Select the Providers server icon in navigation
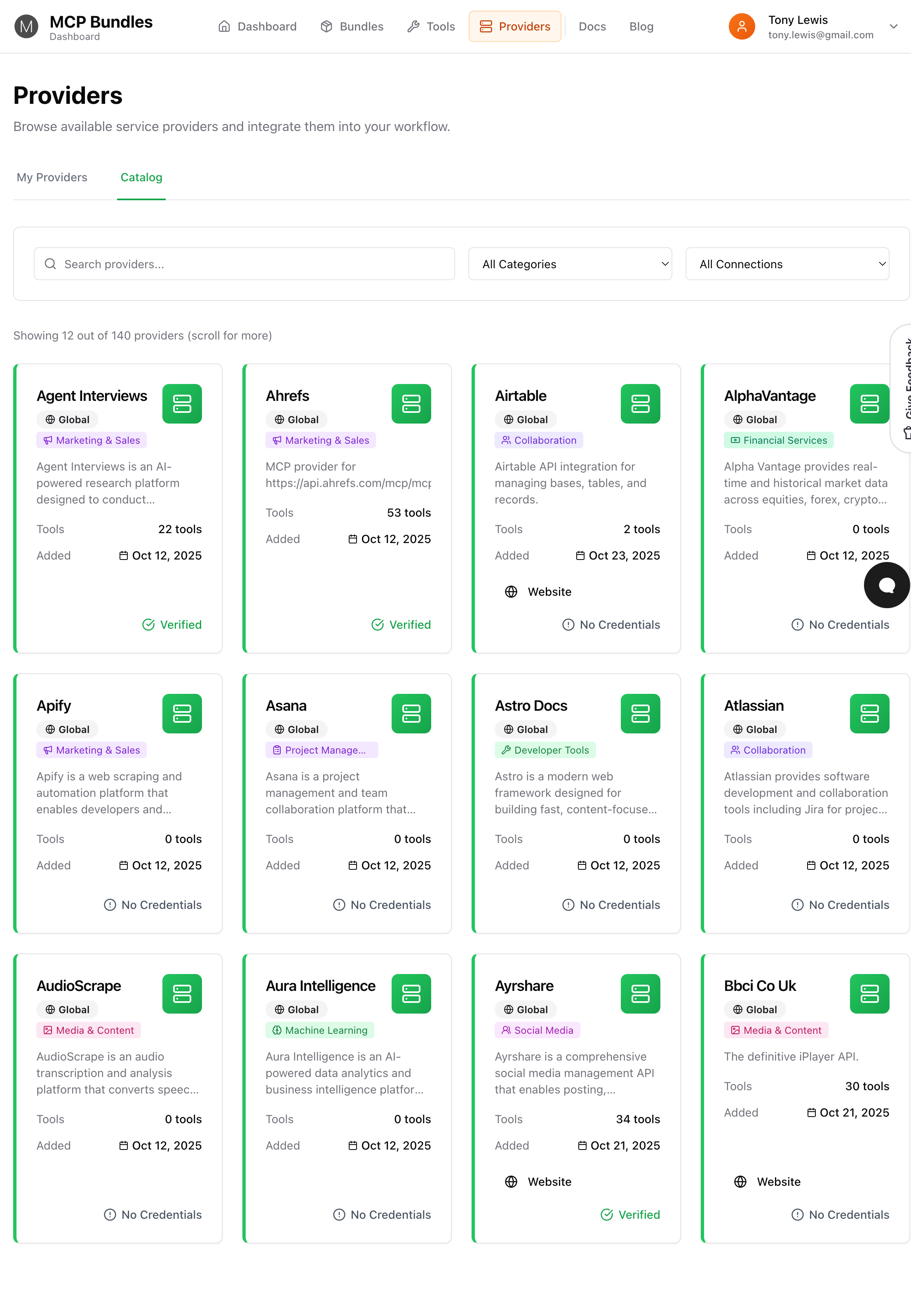 (x=486, y=26)
